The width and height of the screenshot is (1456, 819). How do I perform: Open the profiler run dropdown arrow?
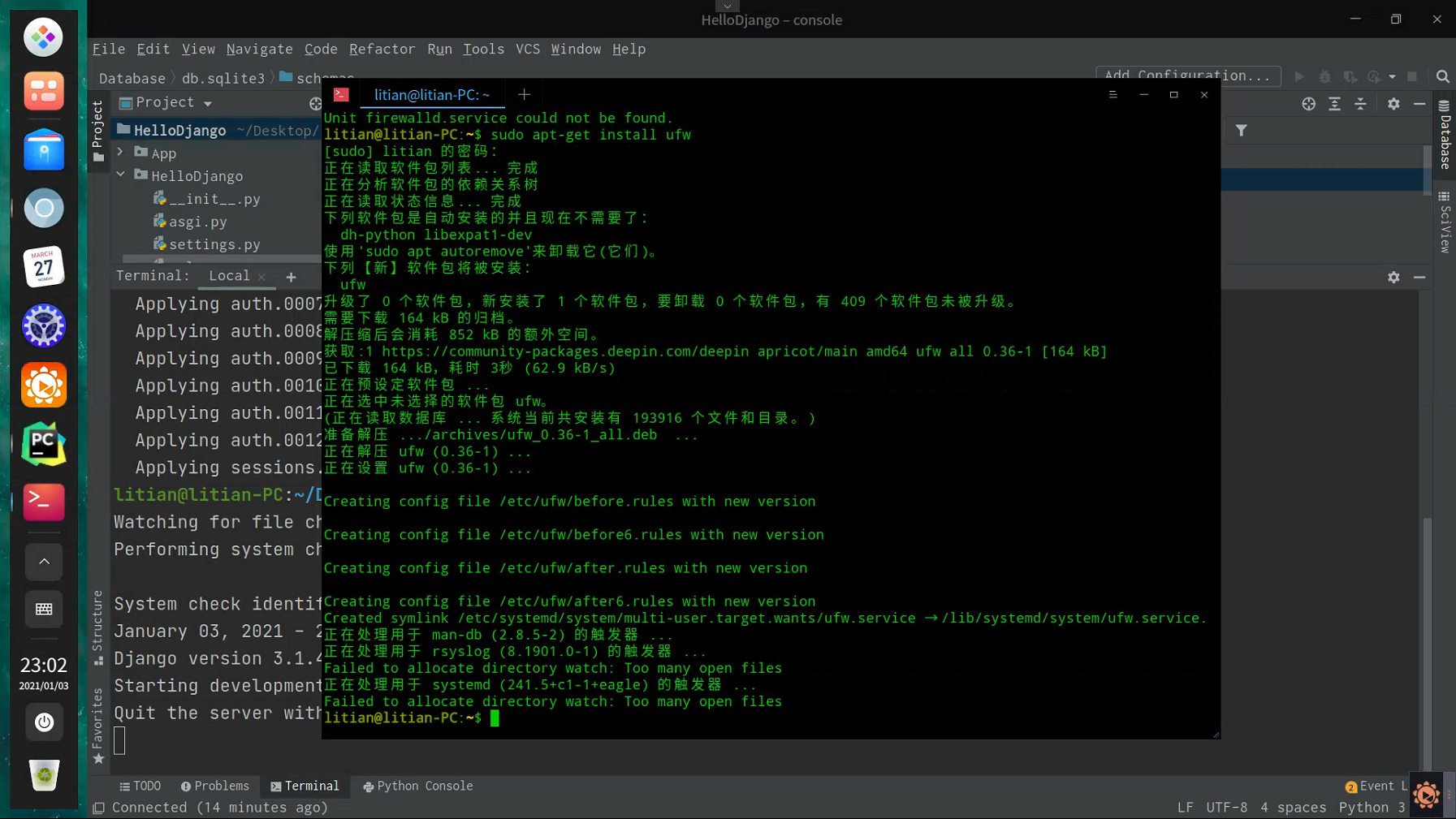pyautogui.click(x=1392, y=77)
